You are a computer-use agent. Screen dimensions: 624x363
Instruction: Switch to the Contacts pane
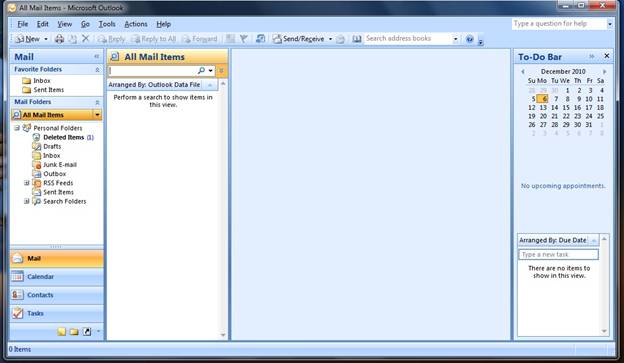[57, 295]
